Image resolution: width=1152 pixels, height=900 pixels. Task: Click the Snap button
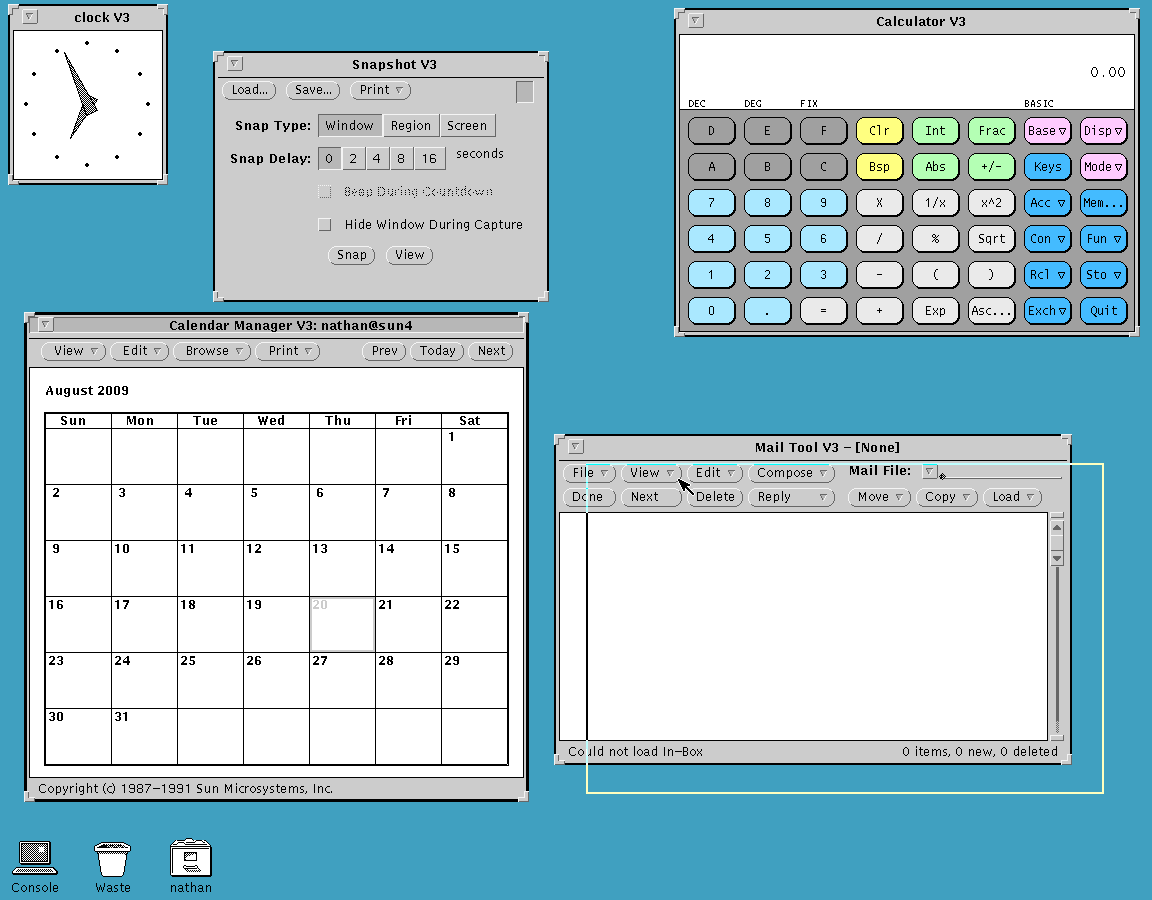351,255
